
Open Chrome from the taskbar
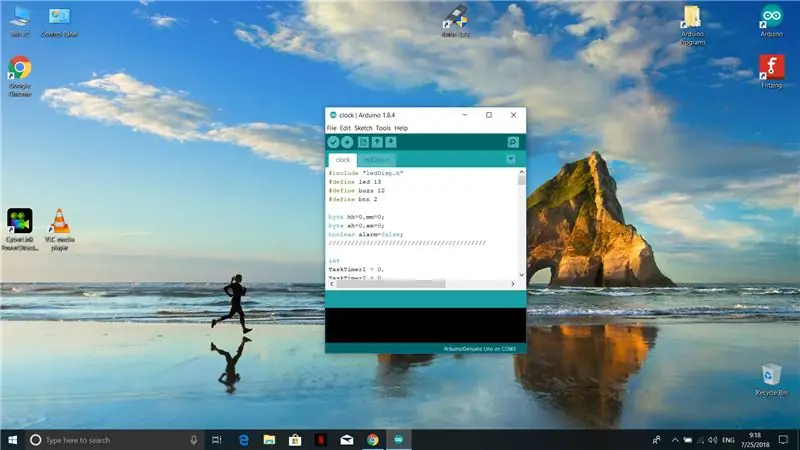(x=373, y=440)
